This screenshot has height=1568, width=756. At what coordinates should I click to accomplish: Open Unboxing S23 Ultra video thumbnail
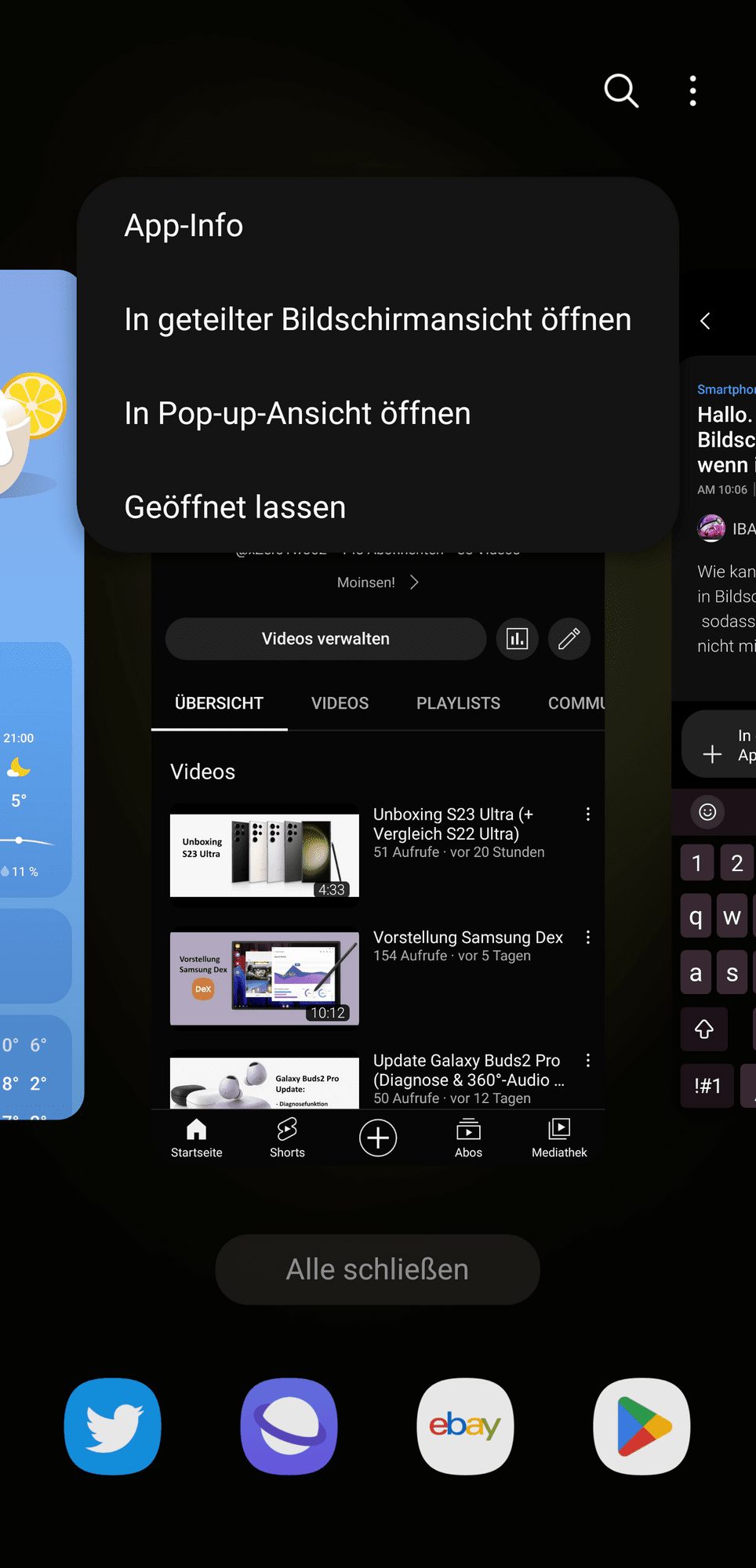click(x=265, y=855)
